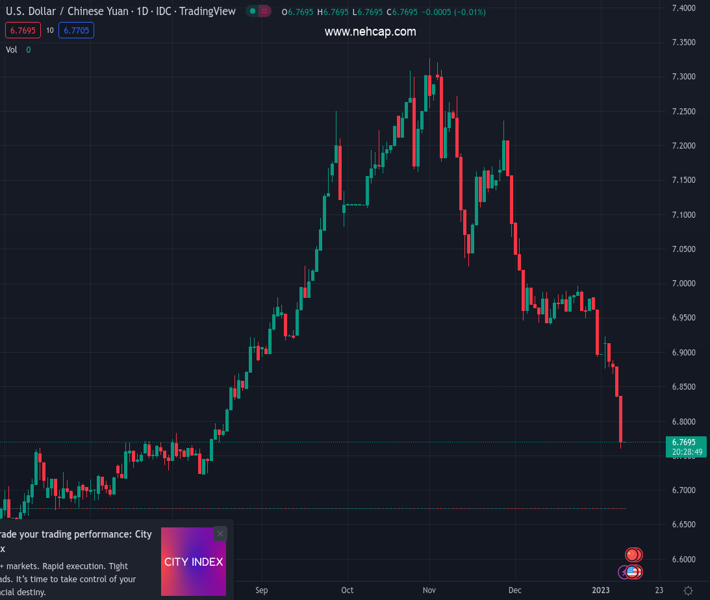The image size is (710, 600).
Task: Select the Oct label on time axis
Action: [347, 590]
